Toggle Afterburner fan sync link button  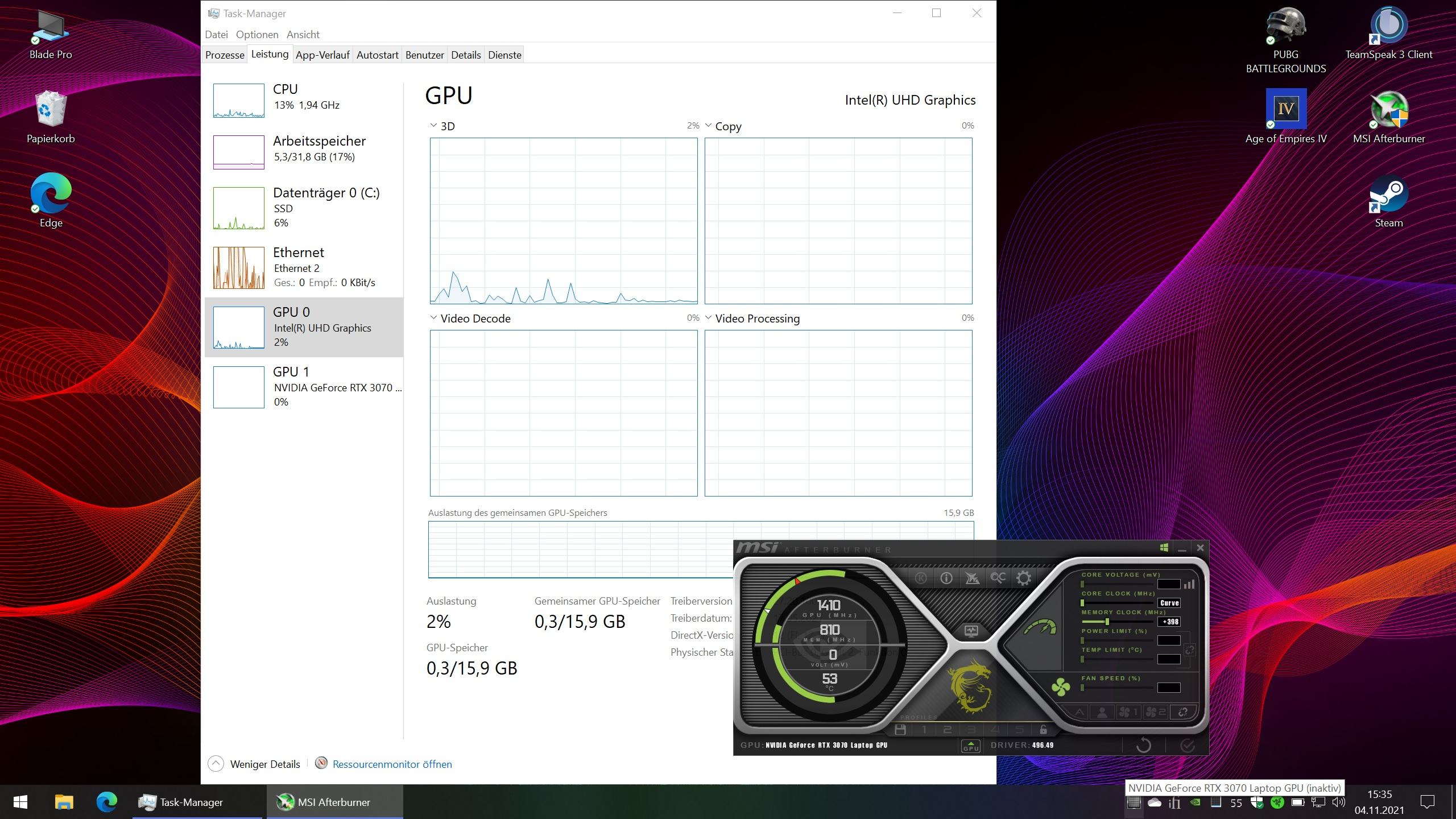[1183, 712]
